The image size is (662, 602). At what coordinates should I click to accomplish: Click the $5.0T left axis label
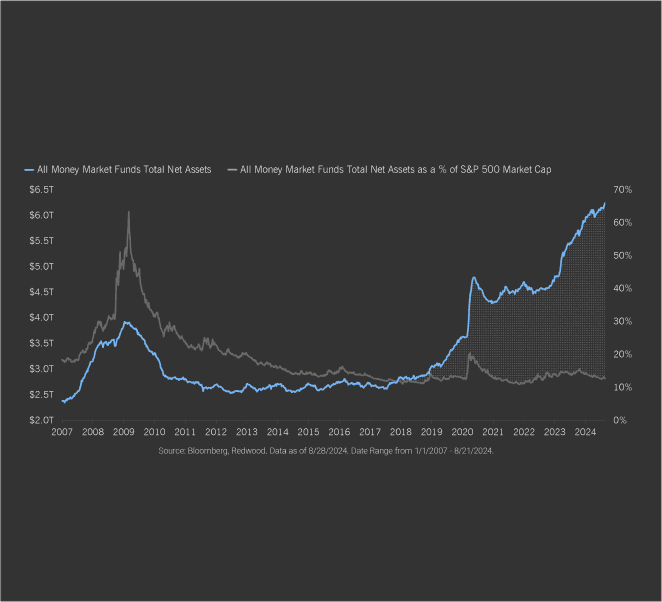click(x=41, y=266)
